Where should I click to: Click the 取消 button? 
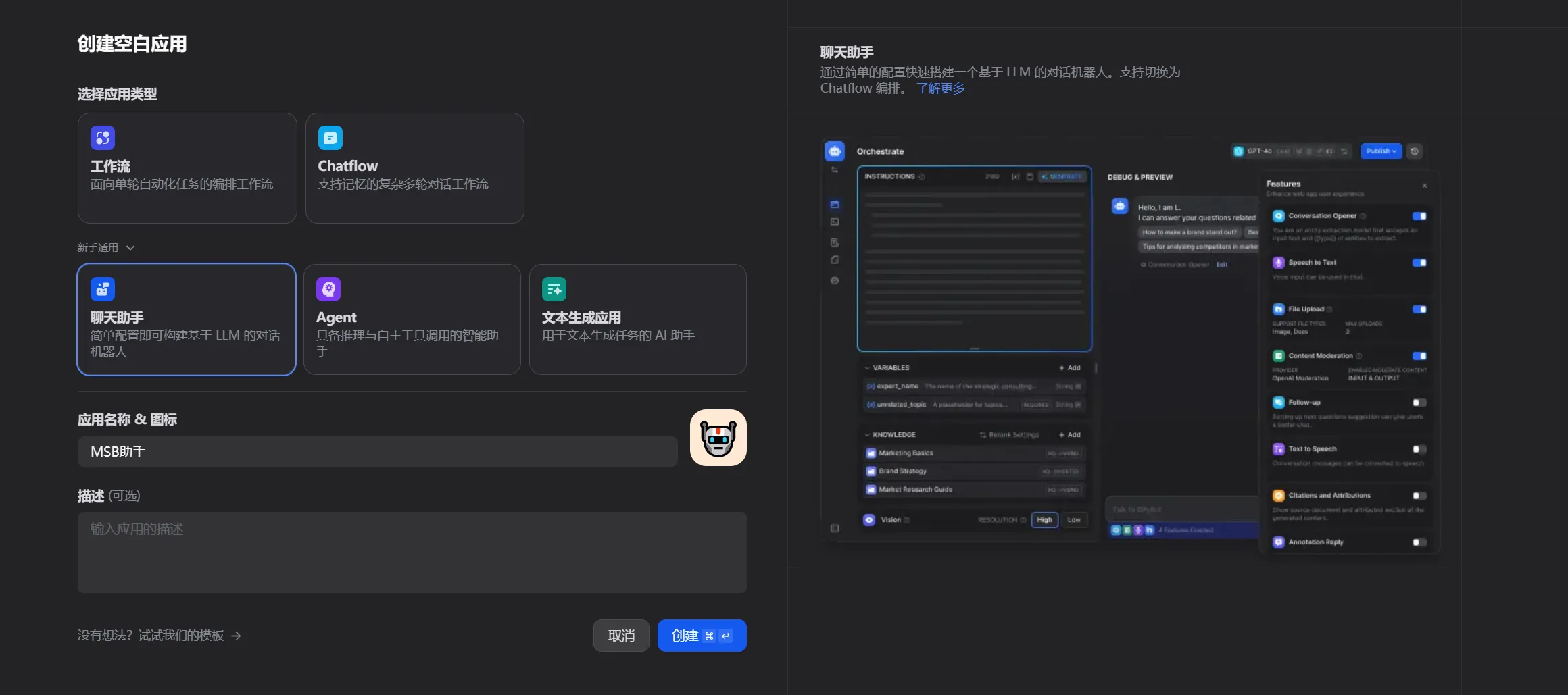621,636
